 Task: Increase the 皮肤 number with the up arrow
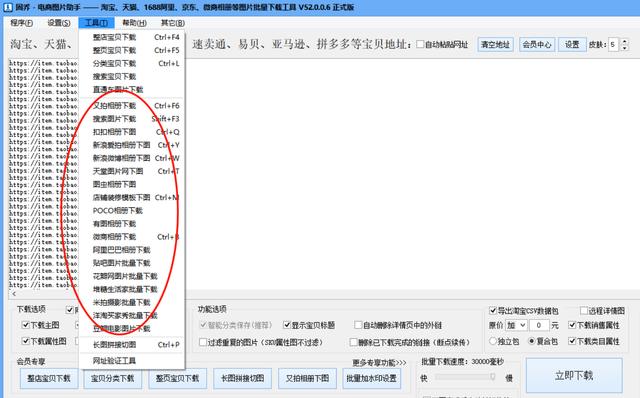tap(624, 42)
